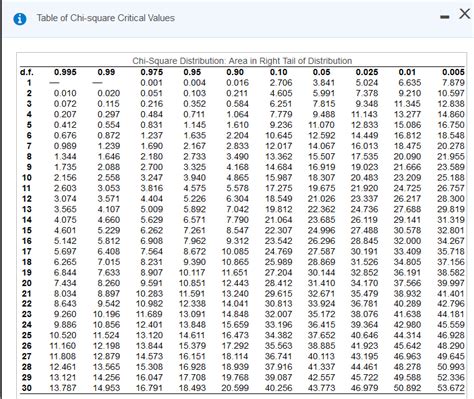Click the value 0.711 in d.f. row 4
474x399 pixels.
tap(194, 114)
